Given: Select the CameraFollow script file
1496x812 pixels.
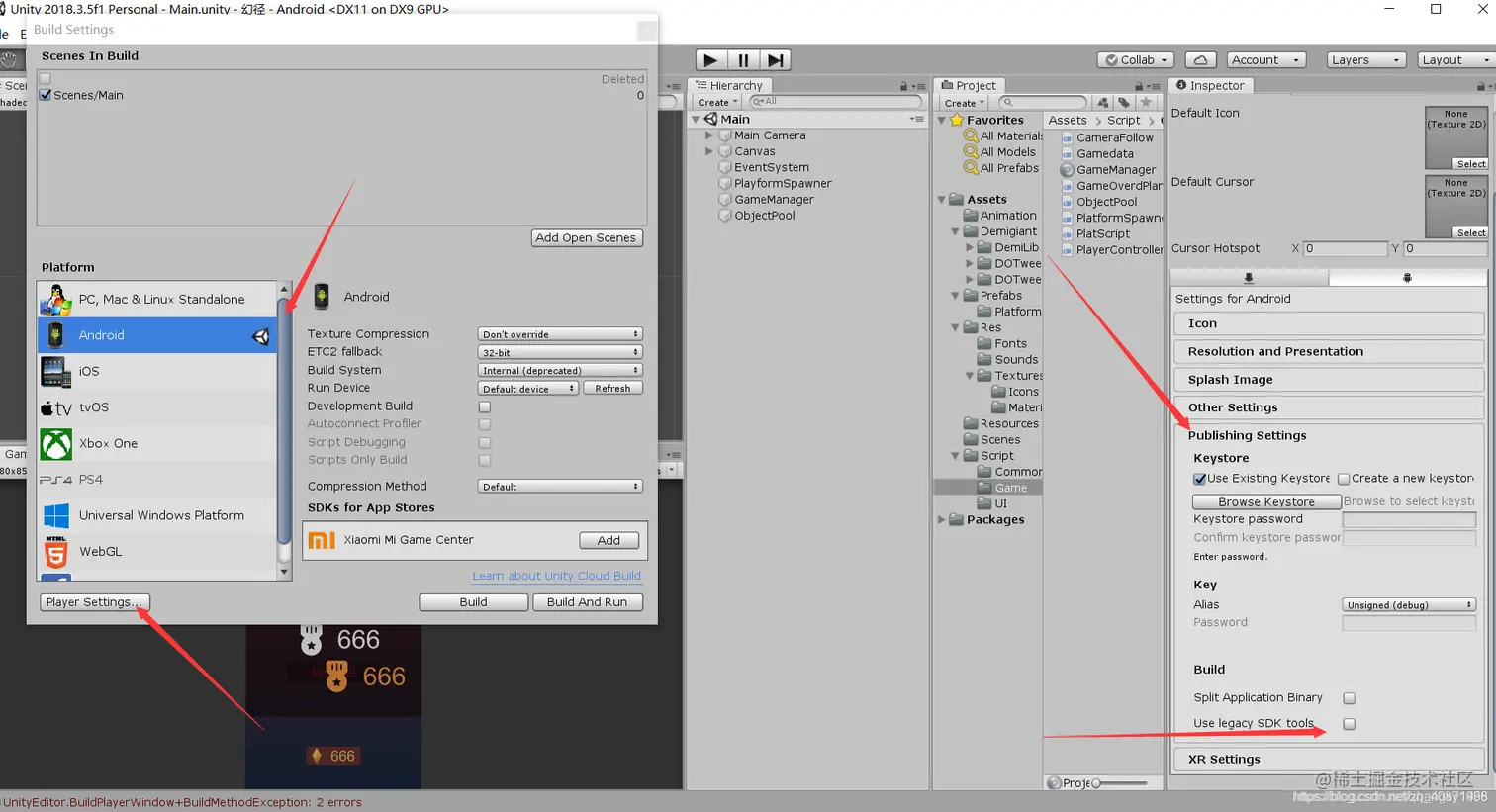Looking at the screenshot, I should 1107,138.
